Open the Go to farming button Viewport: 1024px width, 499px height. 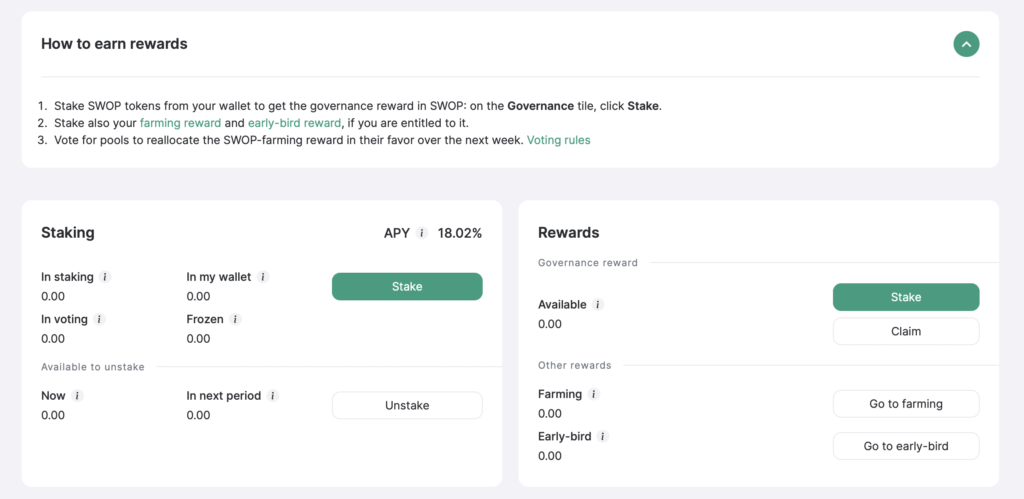906,404
